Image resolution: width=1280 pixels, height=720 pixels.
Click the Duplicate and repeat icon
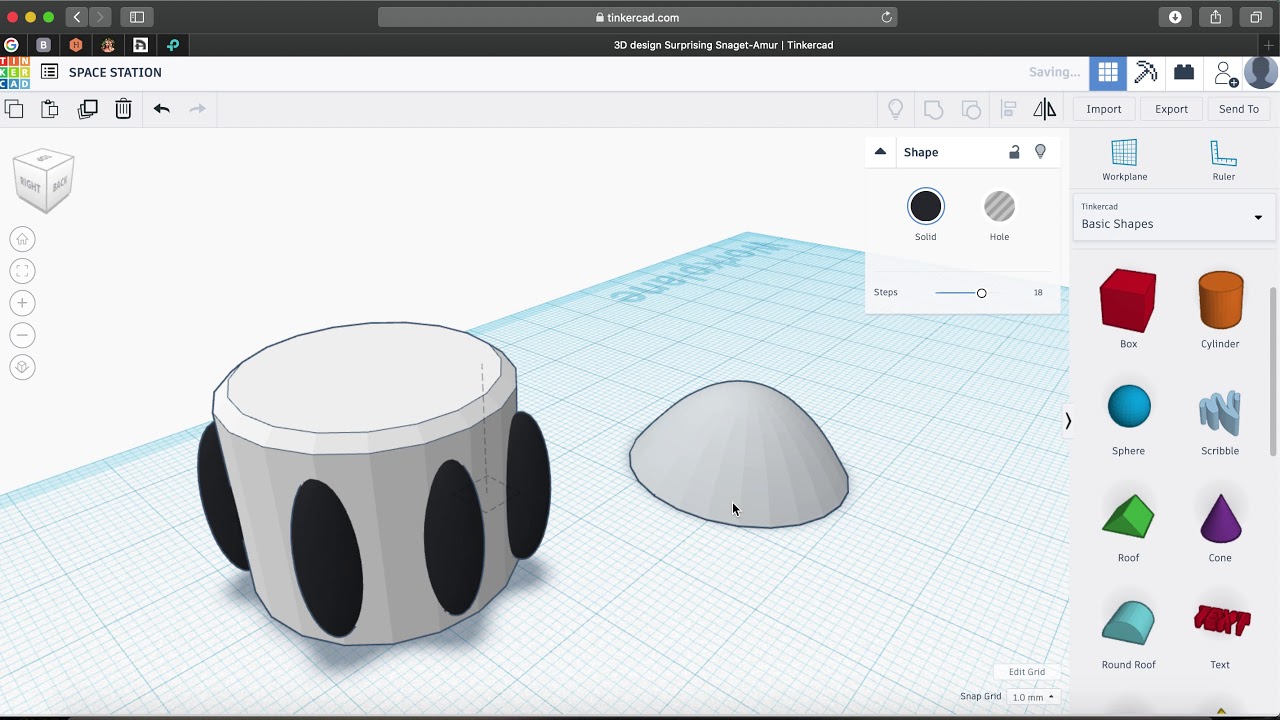click(88, 109)
